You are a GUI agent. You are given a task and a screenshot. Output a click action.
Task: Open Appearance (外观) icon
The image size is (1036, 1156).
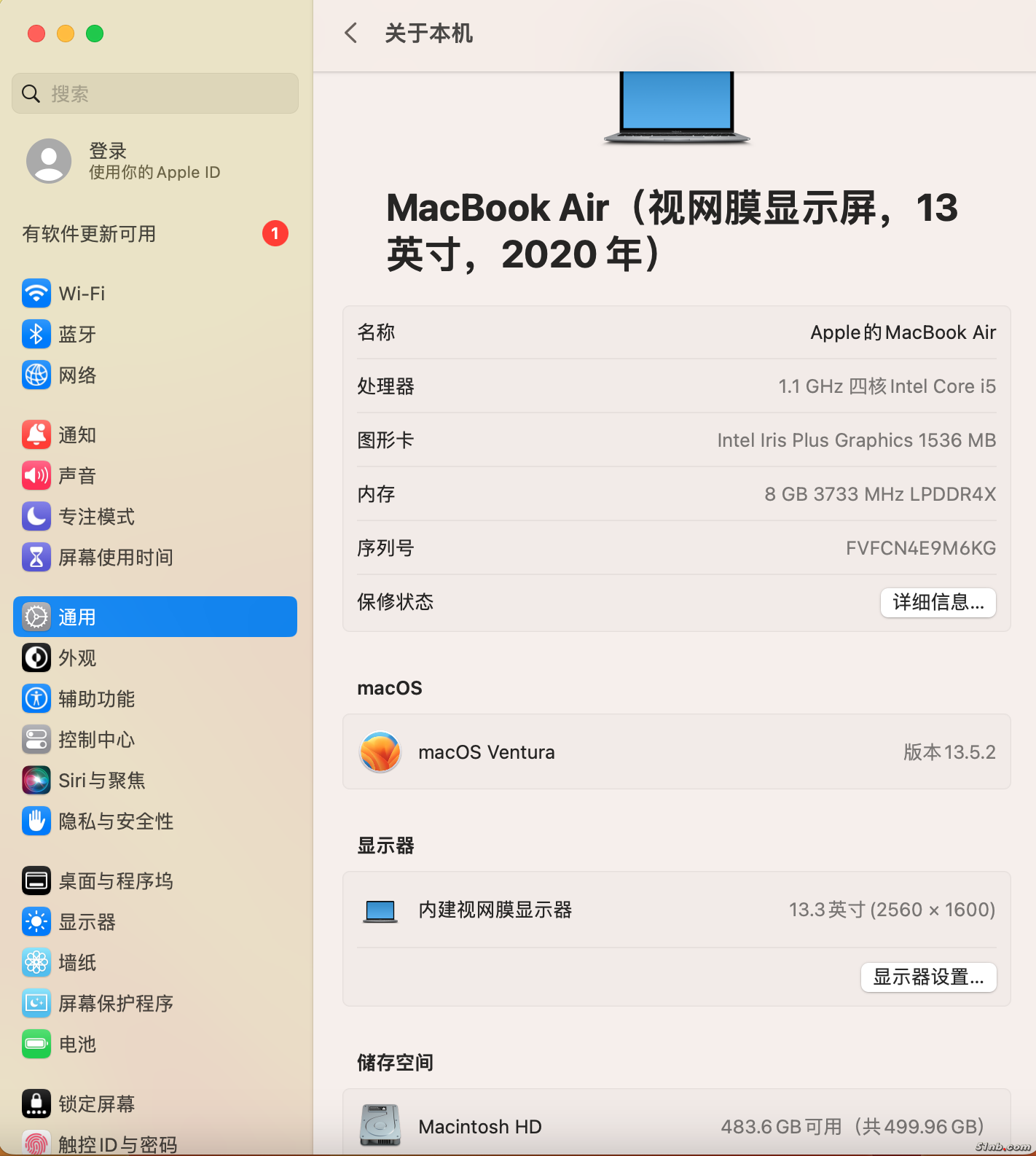tap(36, 658)
